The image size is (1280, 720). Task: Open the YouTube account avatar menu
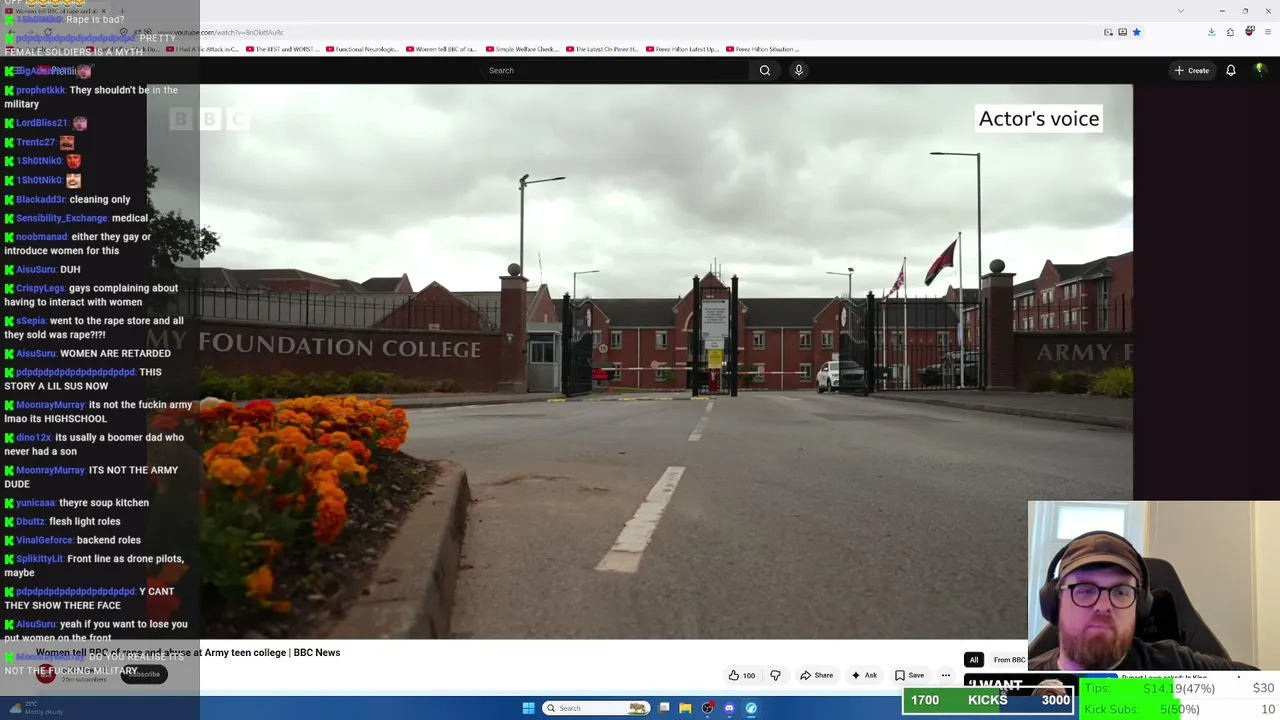pos(1260,70)
